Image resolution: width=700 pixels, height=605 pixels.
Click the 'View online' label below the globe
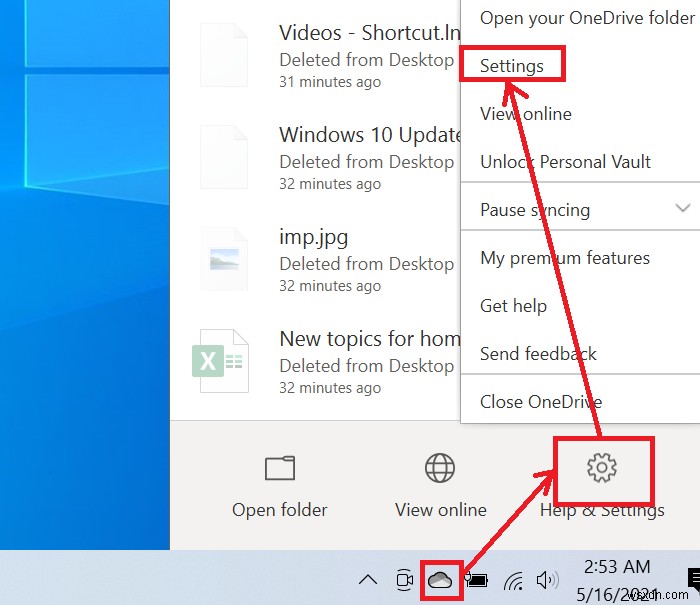coord(441,510)
